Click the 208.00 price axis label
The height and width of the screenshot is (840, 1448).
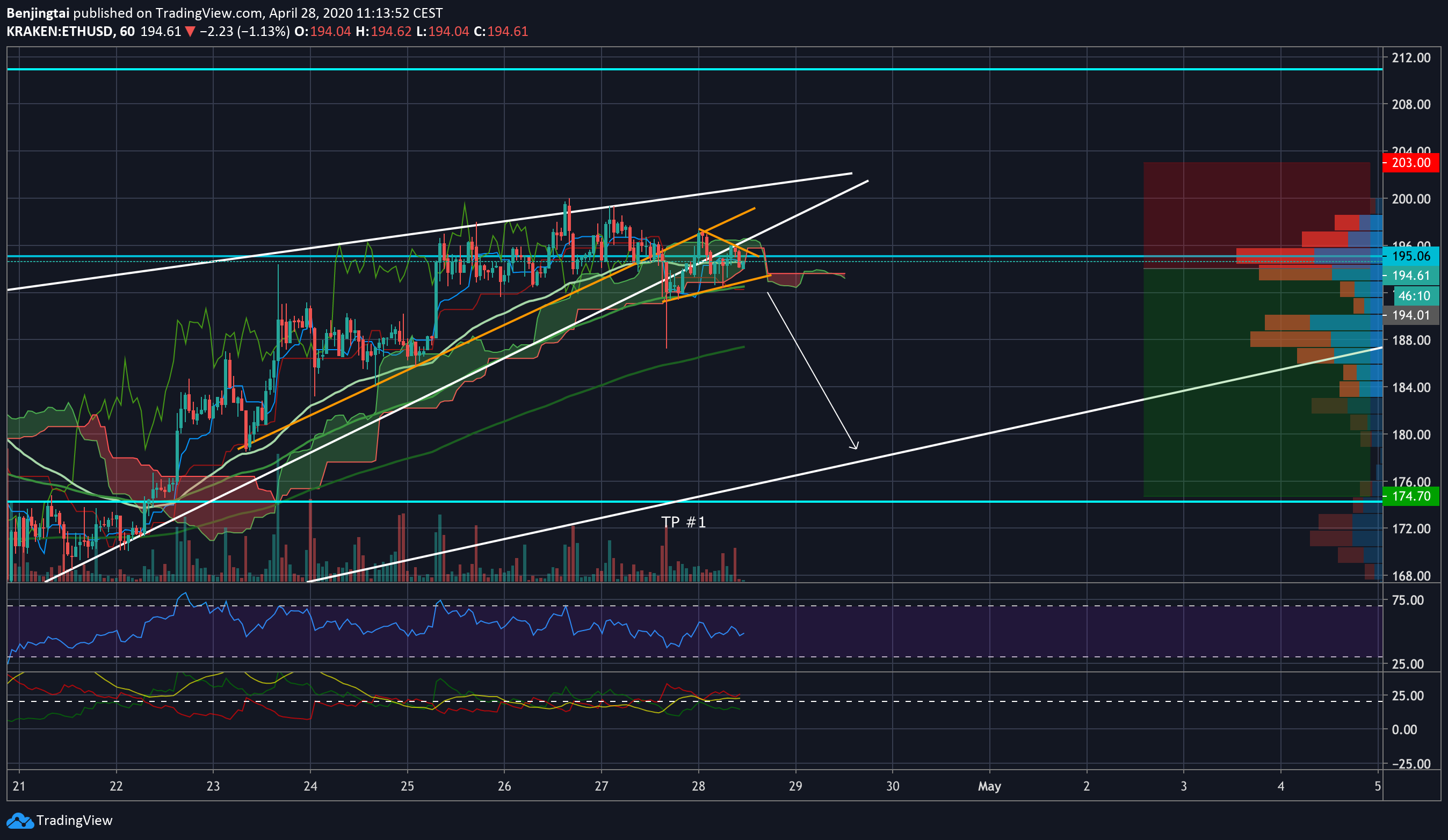tap(1410, 105)
